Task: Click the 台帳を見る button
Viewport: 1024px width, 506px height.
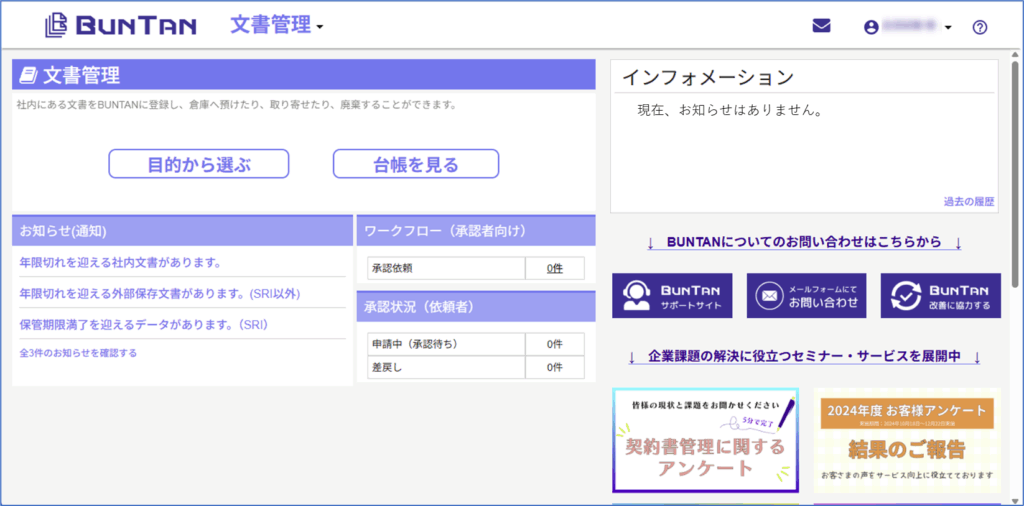Action: pyautogui.click(x=415, y=164)
